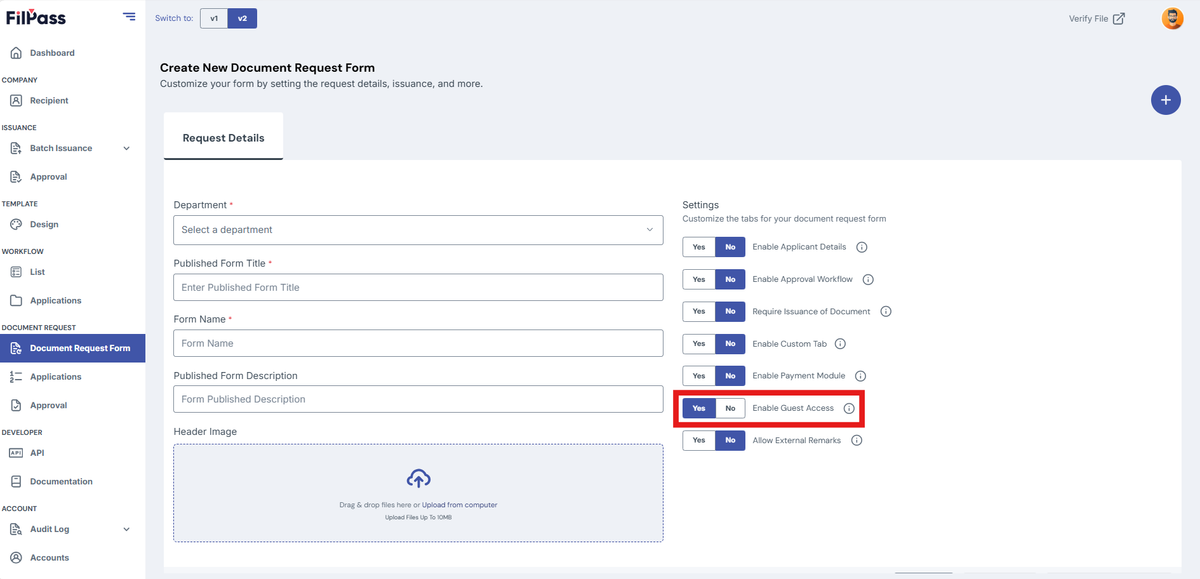Viewport: 1200px width, 579px height.
Task: Set Enable Applicant Details to Yes
Action: click(x=699, y=247)
